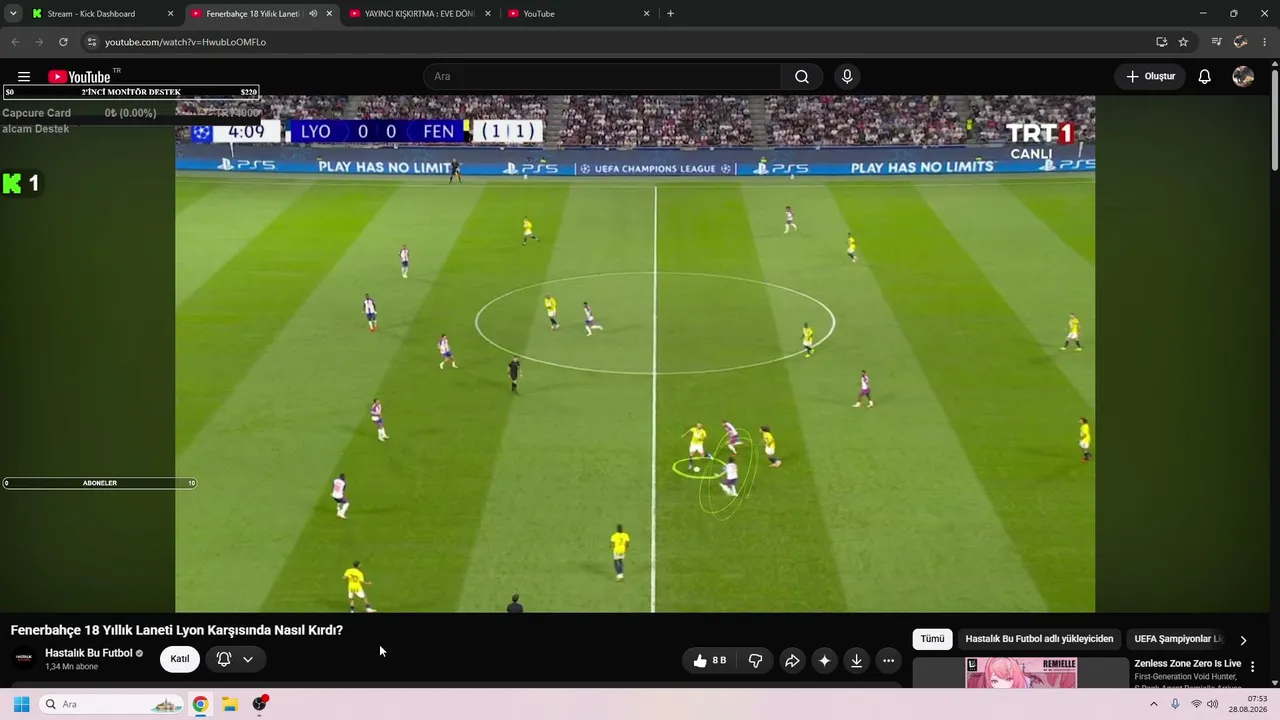Open options menu for Zenless Zone Zero video

(1252, 667)
